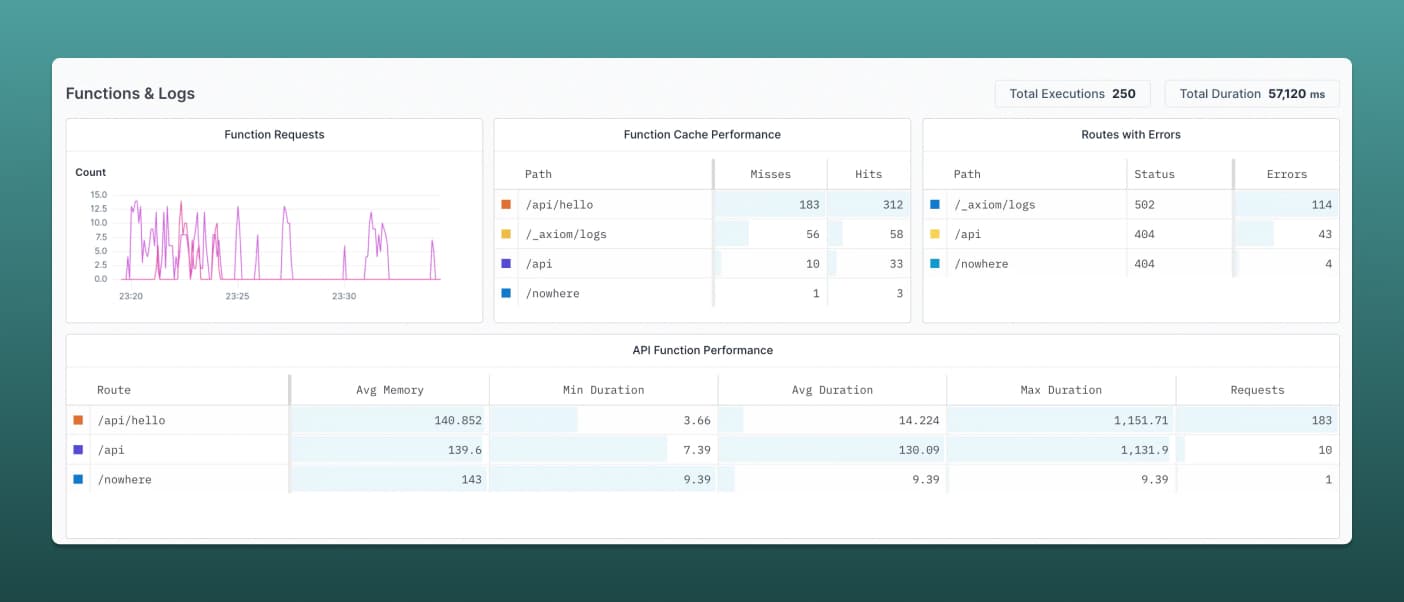Sort by the Status column header
The width and height of the screenshot is (1404, 602).
click(1154, 174)
